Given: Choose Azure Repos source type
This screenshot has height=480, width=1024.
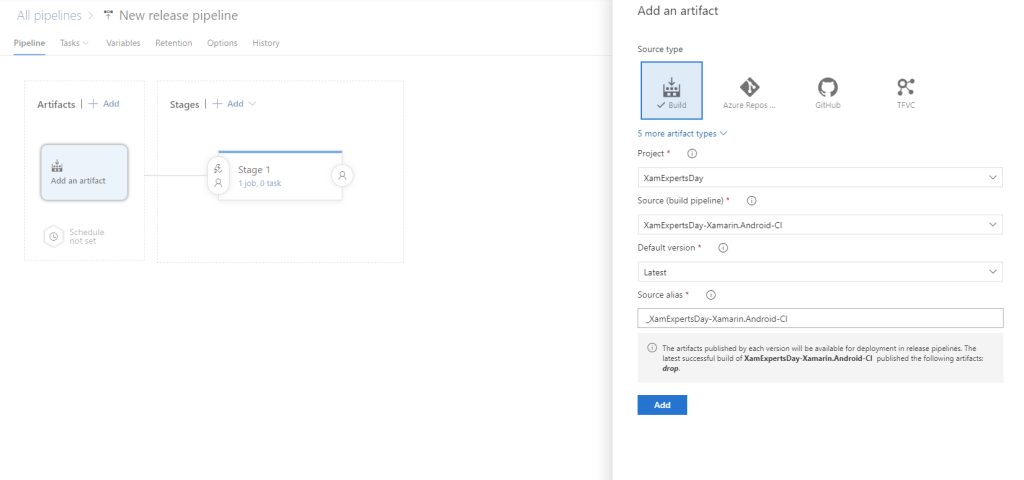Looking at the screenshot, I should point(749,90).
